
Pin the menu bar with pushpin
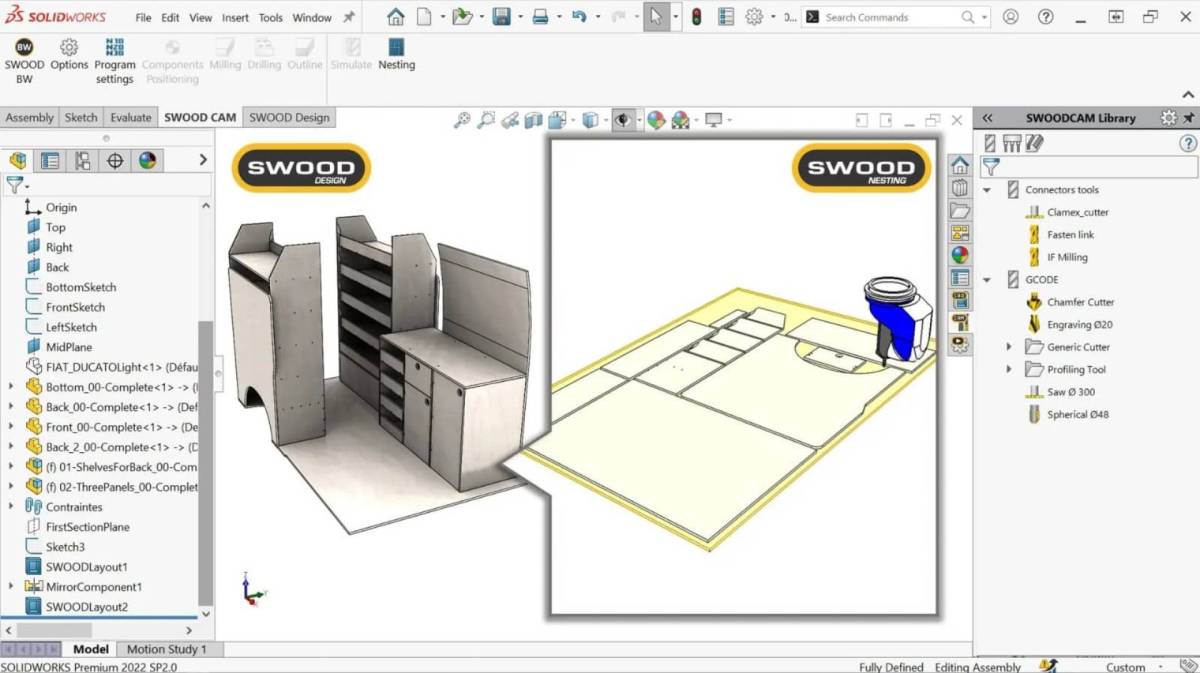click(x=348, y=17)
